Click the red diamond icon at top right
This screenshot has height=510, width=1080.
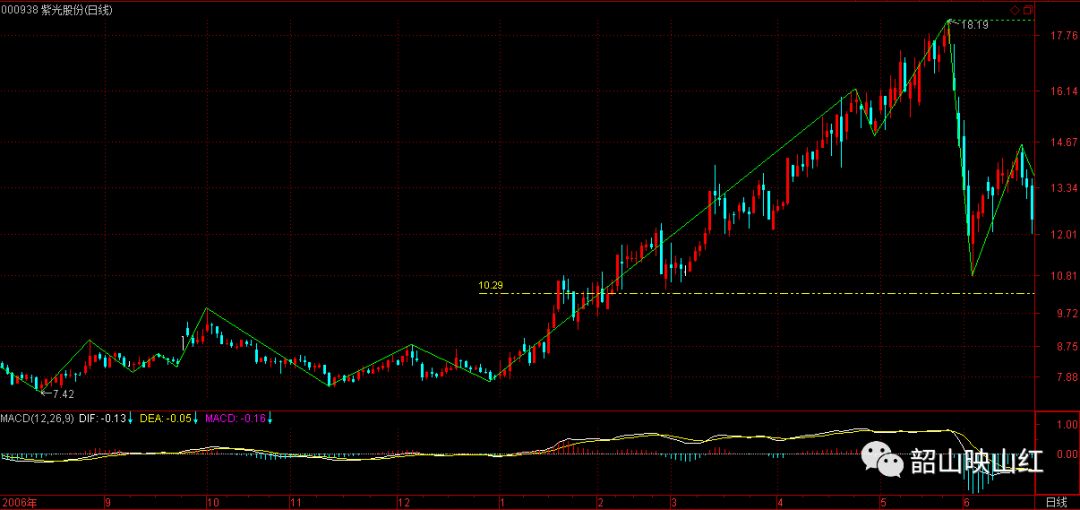coord(1015,10)
